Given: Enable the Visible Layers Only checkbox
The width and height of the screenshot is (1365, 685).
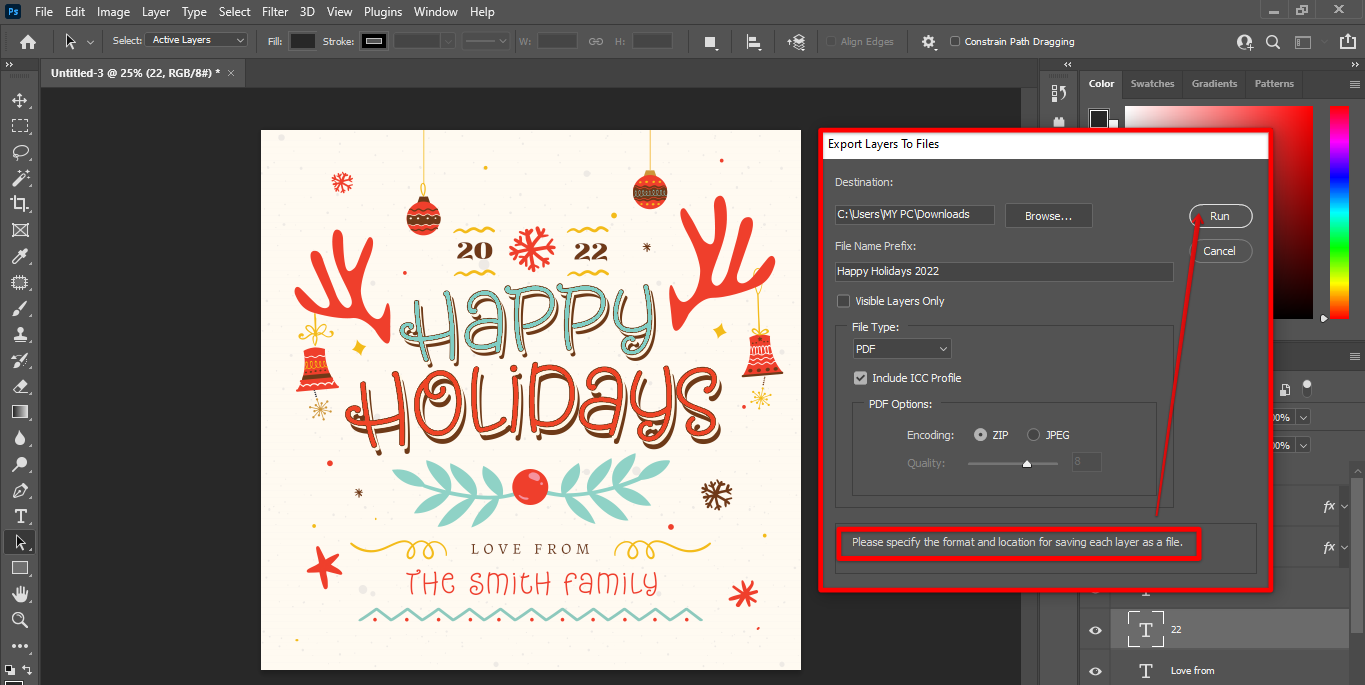Looking at the screenshot, I should pyautogui.click(x=844, y=301).
